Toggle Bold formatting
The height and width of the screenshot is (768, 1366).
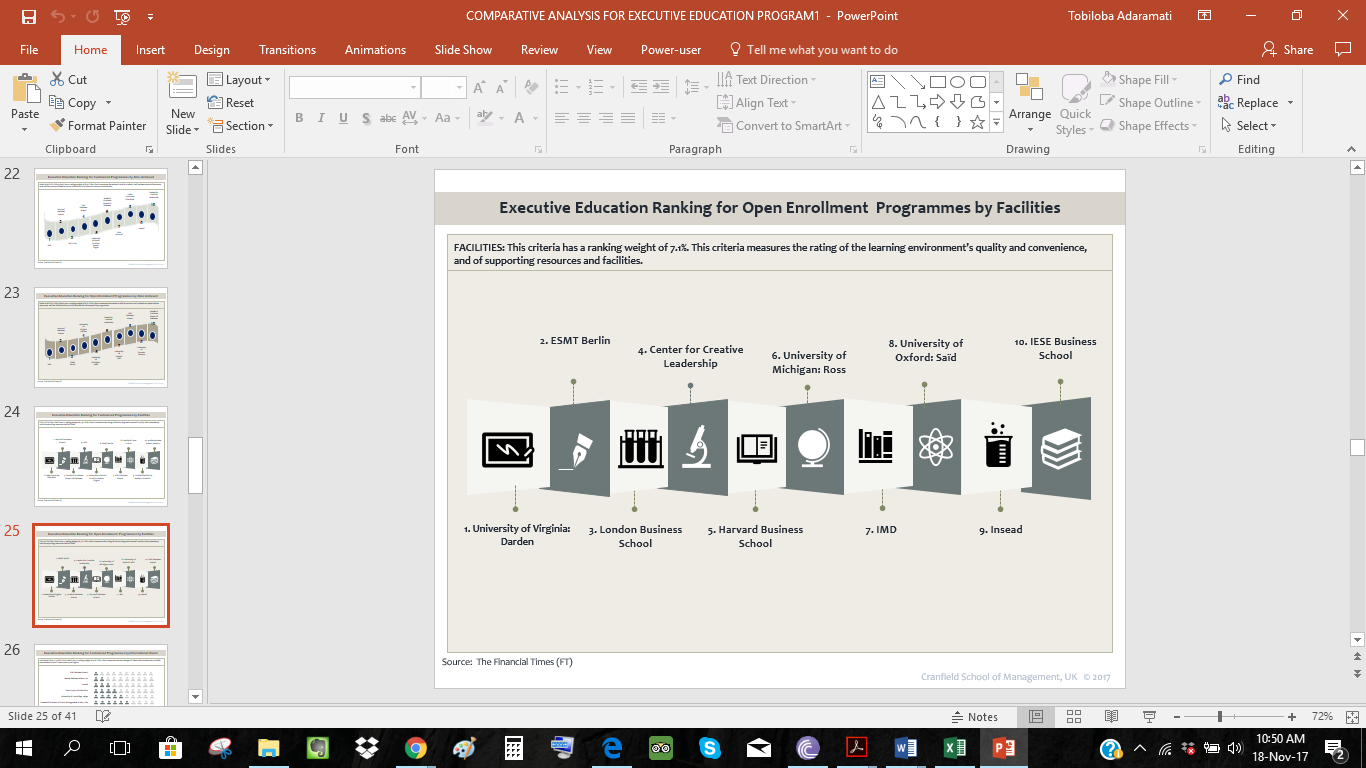[x=299, y=118]
